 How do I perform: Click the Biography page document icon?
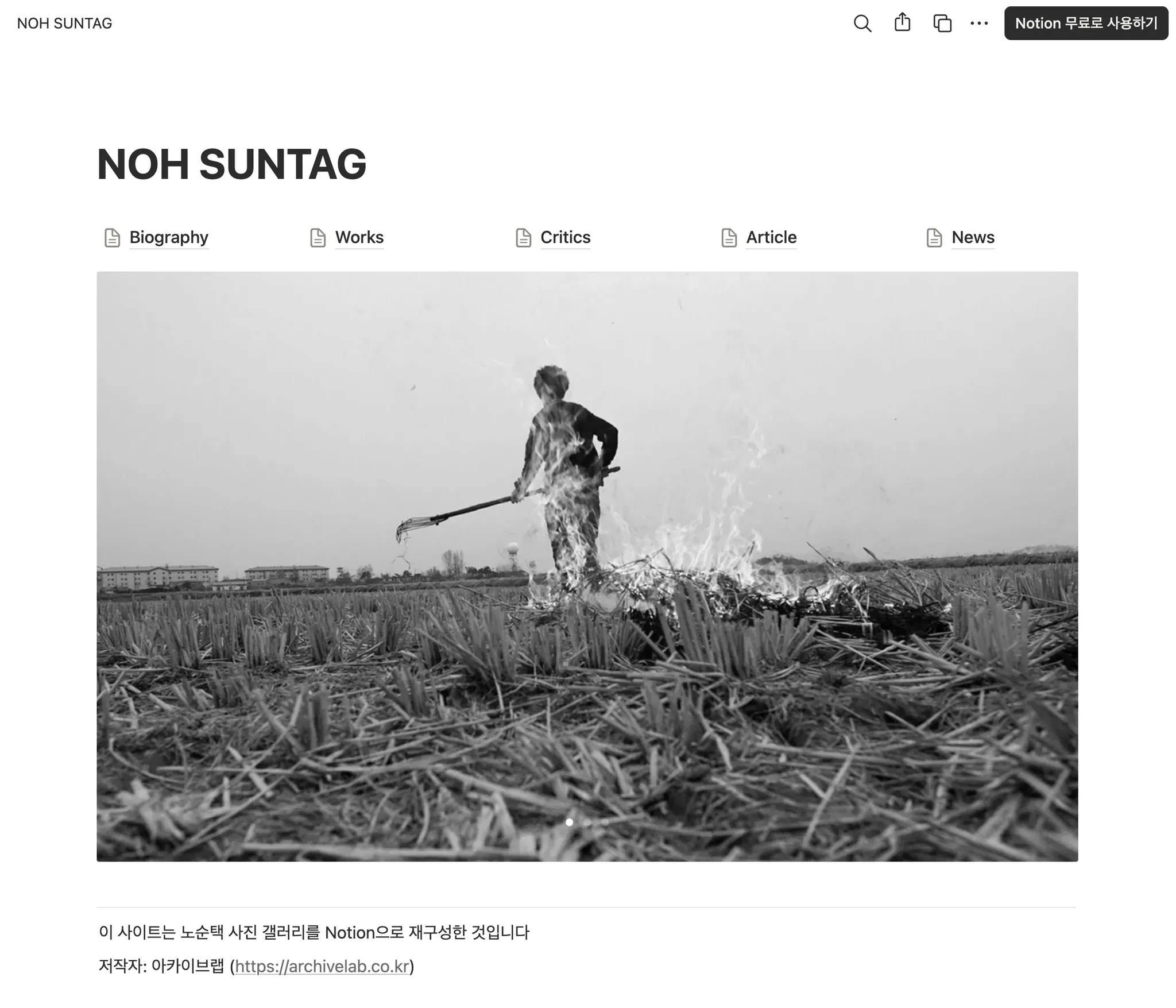[x=112, y=237]
